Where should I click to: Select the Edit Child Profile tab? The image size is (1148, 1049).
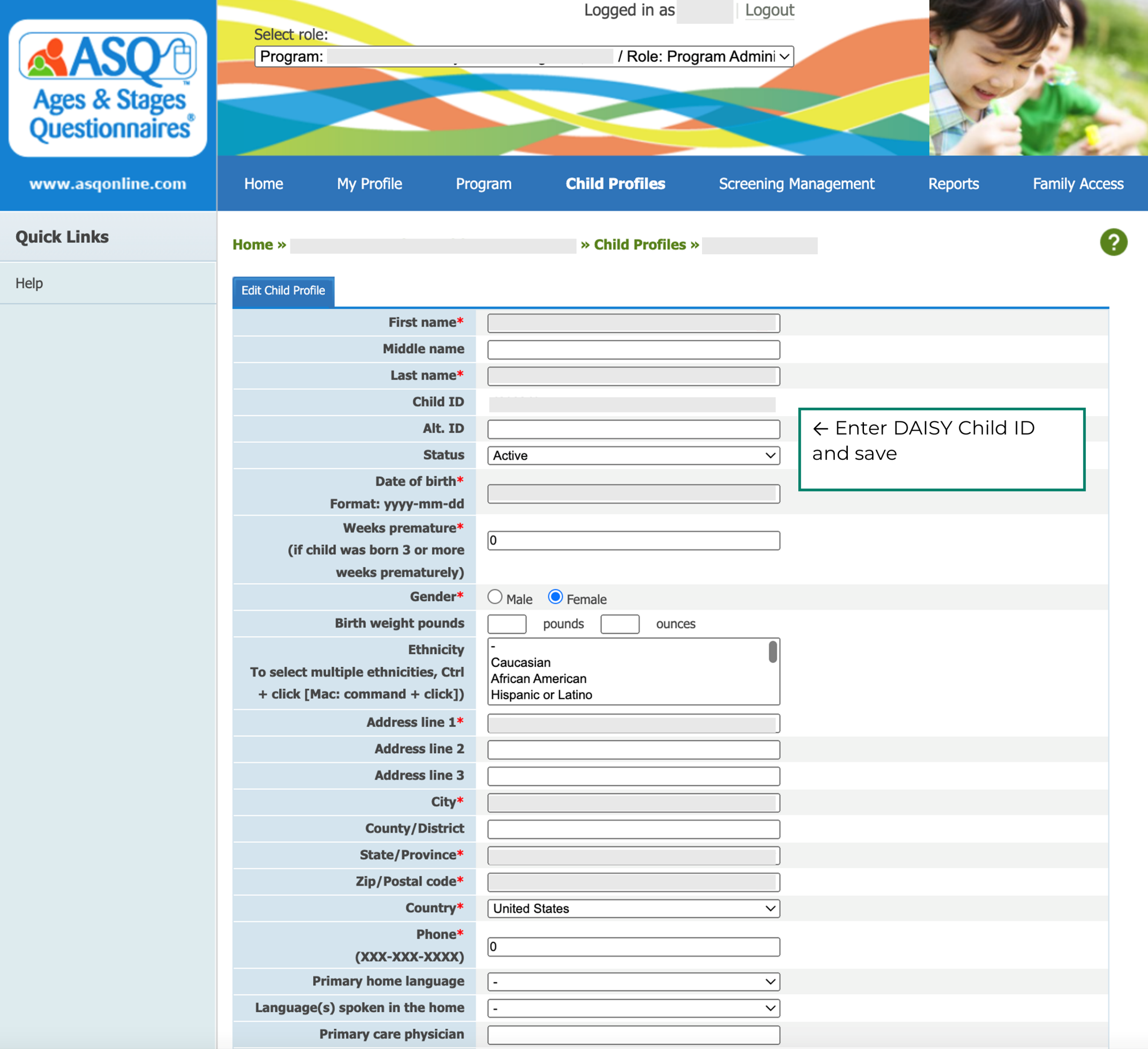(x=283, y=291)
